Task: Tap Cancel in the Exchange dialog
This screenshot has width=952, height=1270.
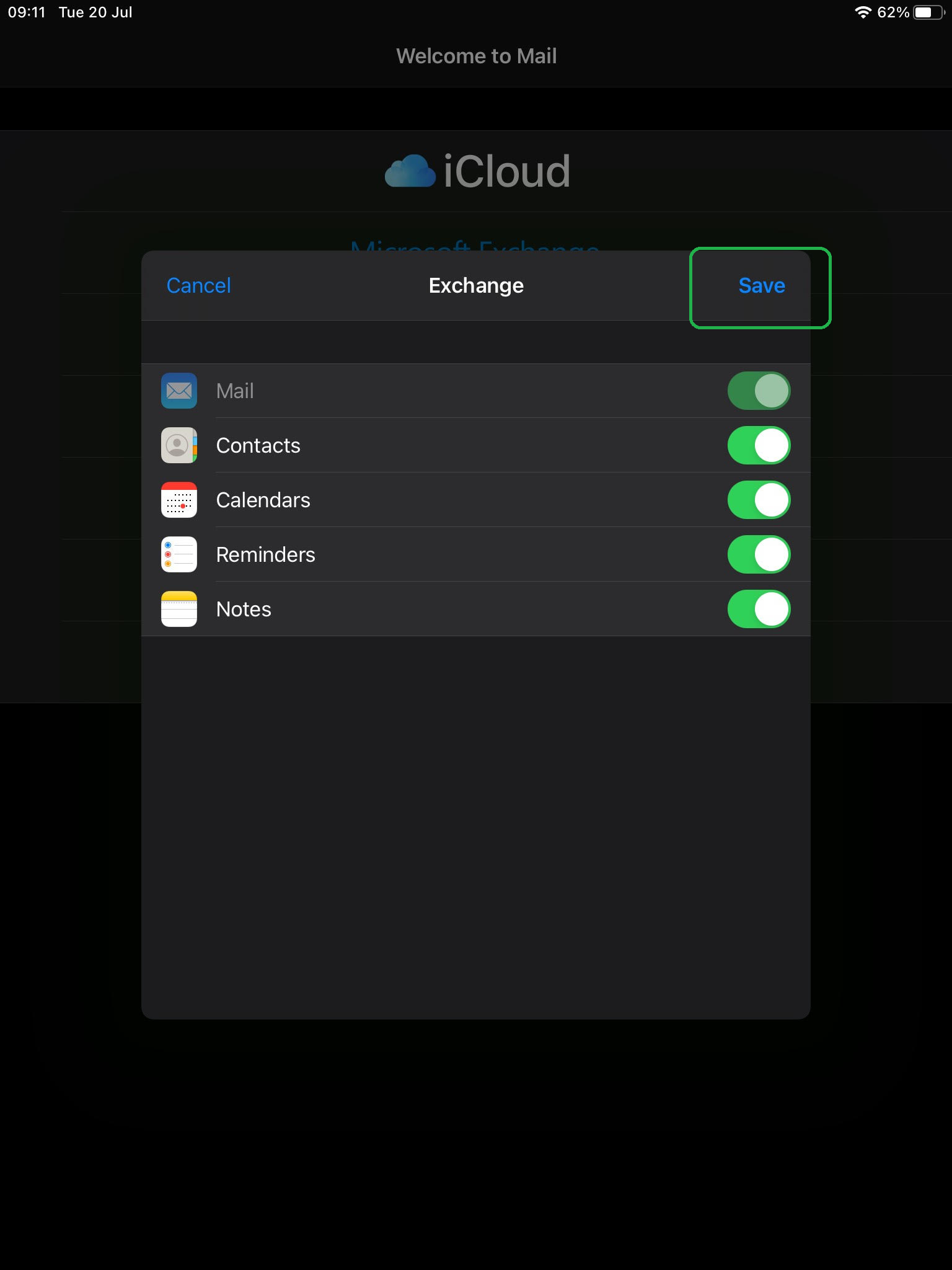Action: (198, 285)
